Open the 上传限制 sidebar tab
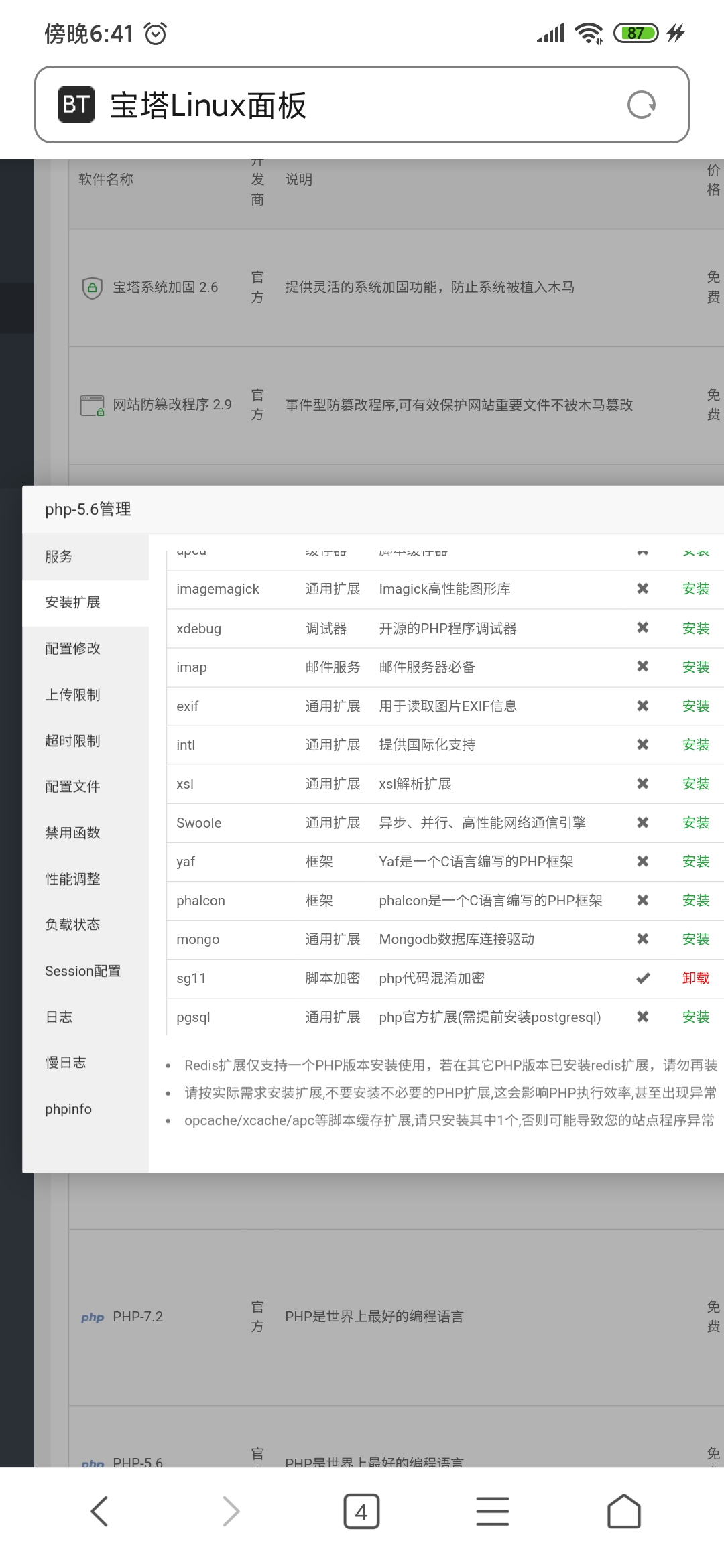The width and height of the screenshot is (724, 1568). 86,695
